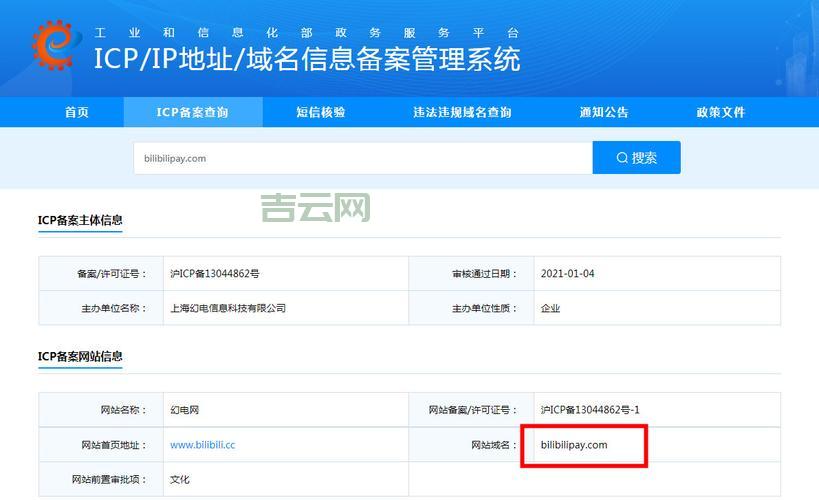Screen dimensions: 819x500
Task: Select the entity type value 企业
Action: [550, 308]
